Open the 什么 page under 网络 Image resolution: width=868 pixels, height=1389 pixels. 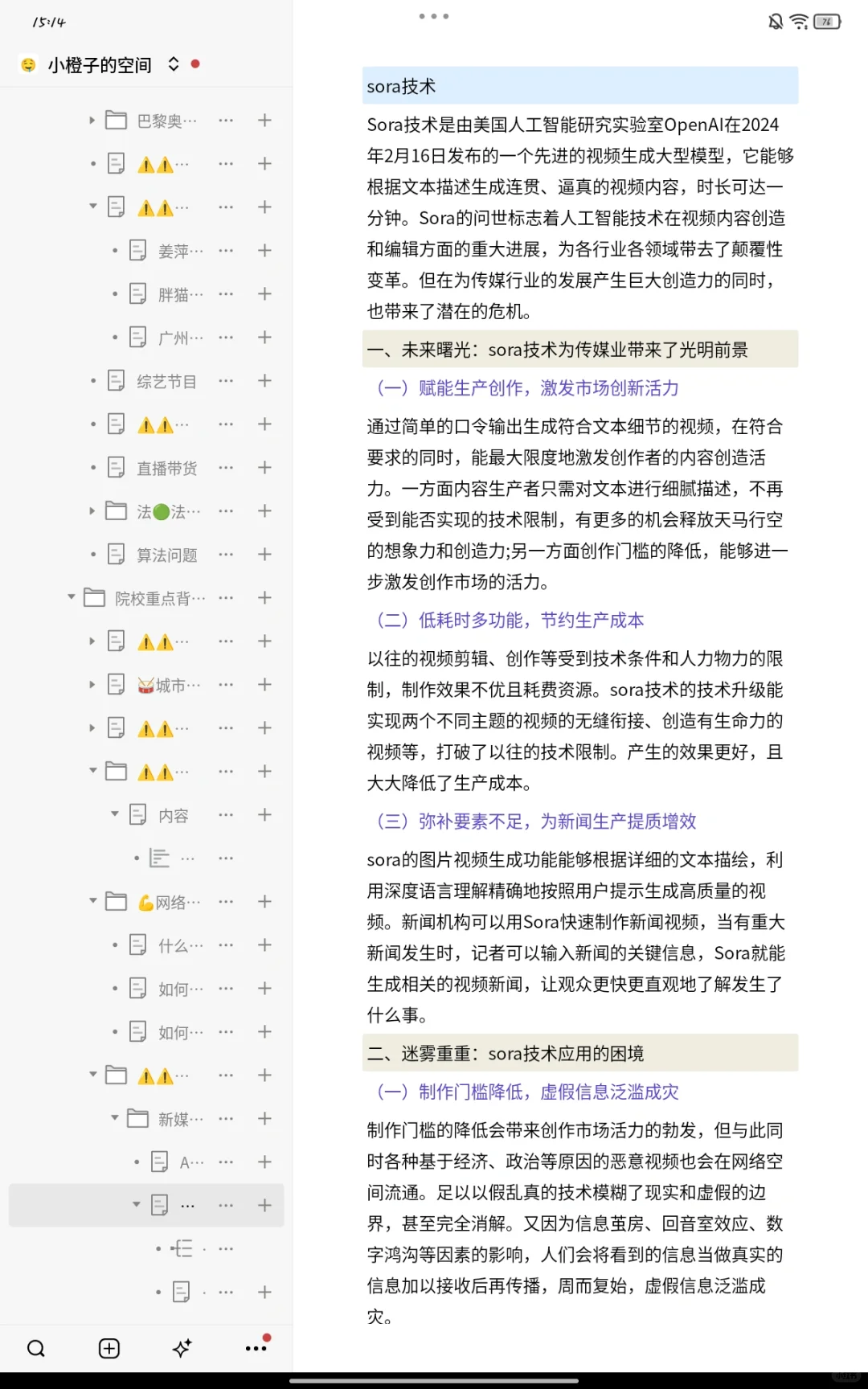click(180, 945)
